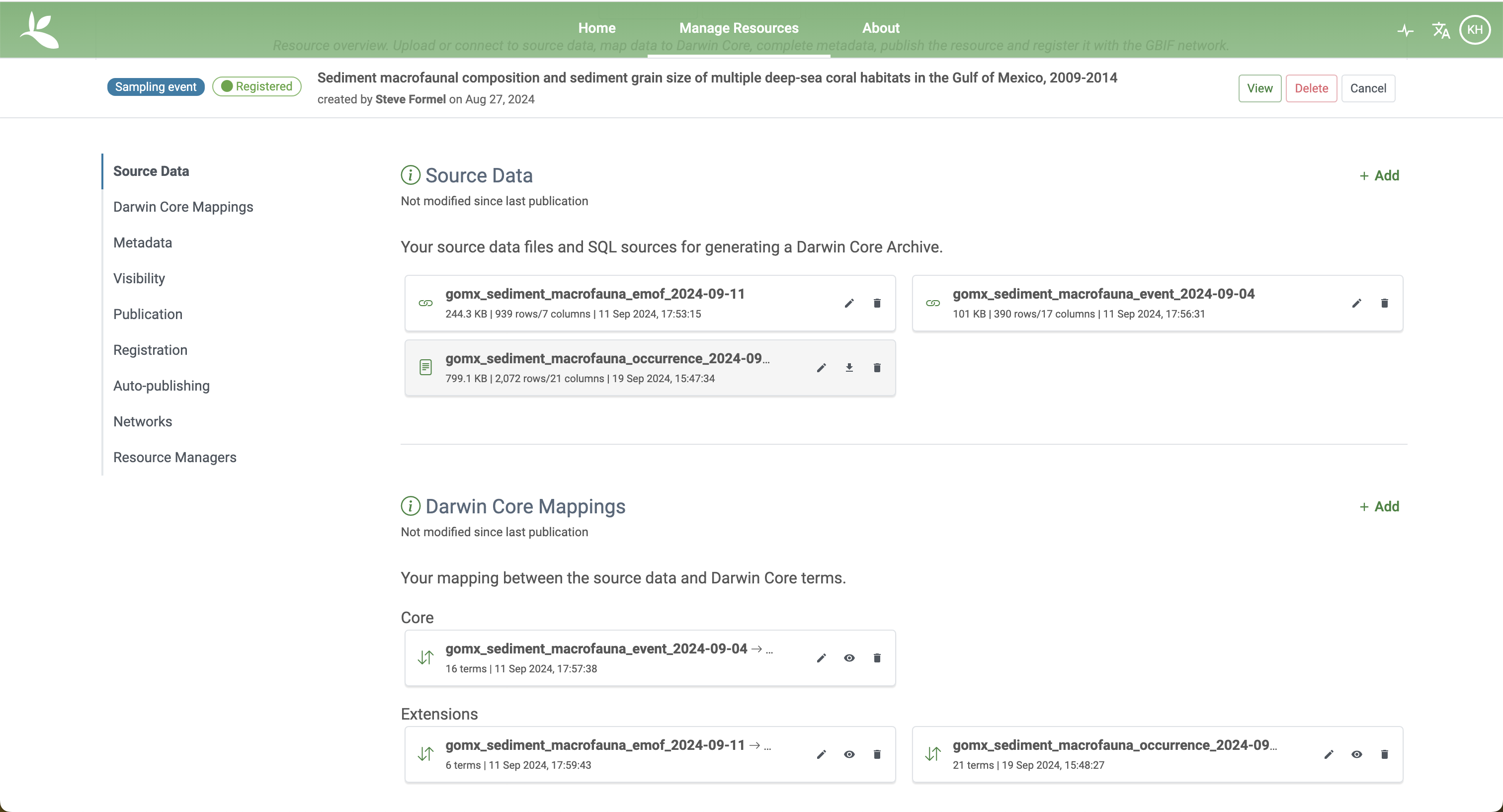Delete the occurrence extension mapping
The image size is (1503, 812).
1384,754
